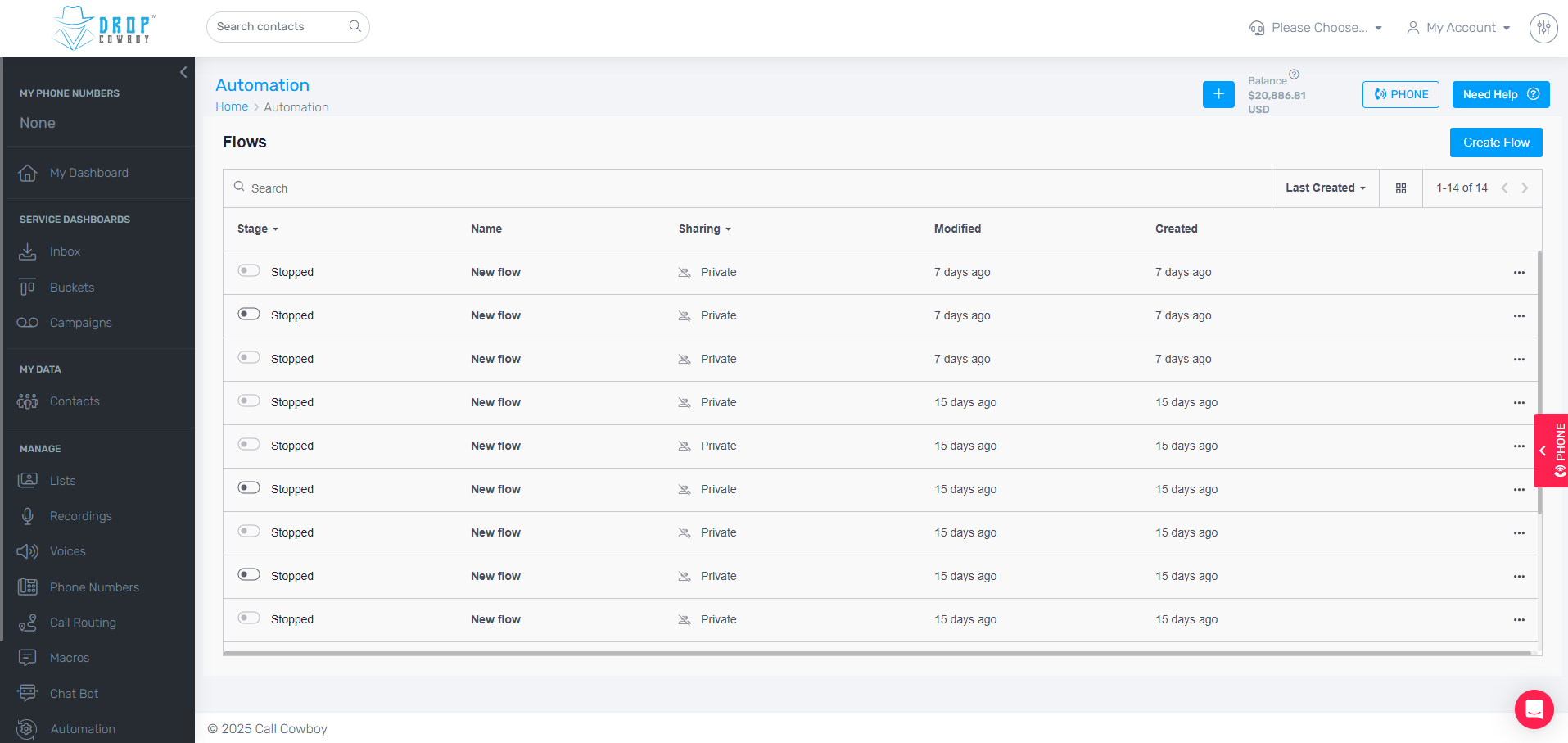Image resolution: width=1568 pixels, height=743 pixels.
Task: Open the support chat bubble
Action: pos(1534,709)
